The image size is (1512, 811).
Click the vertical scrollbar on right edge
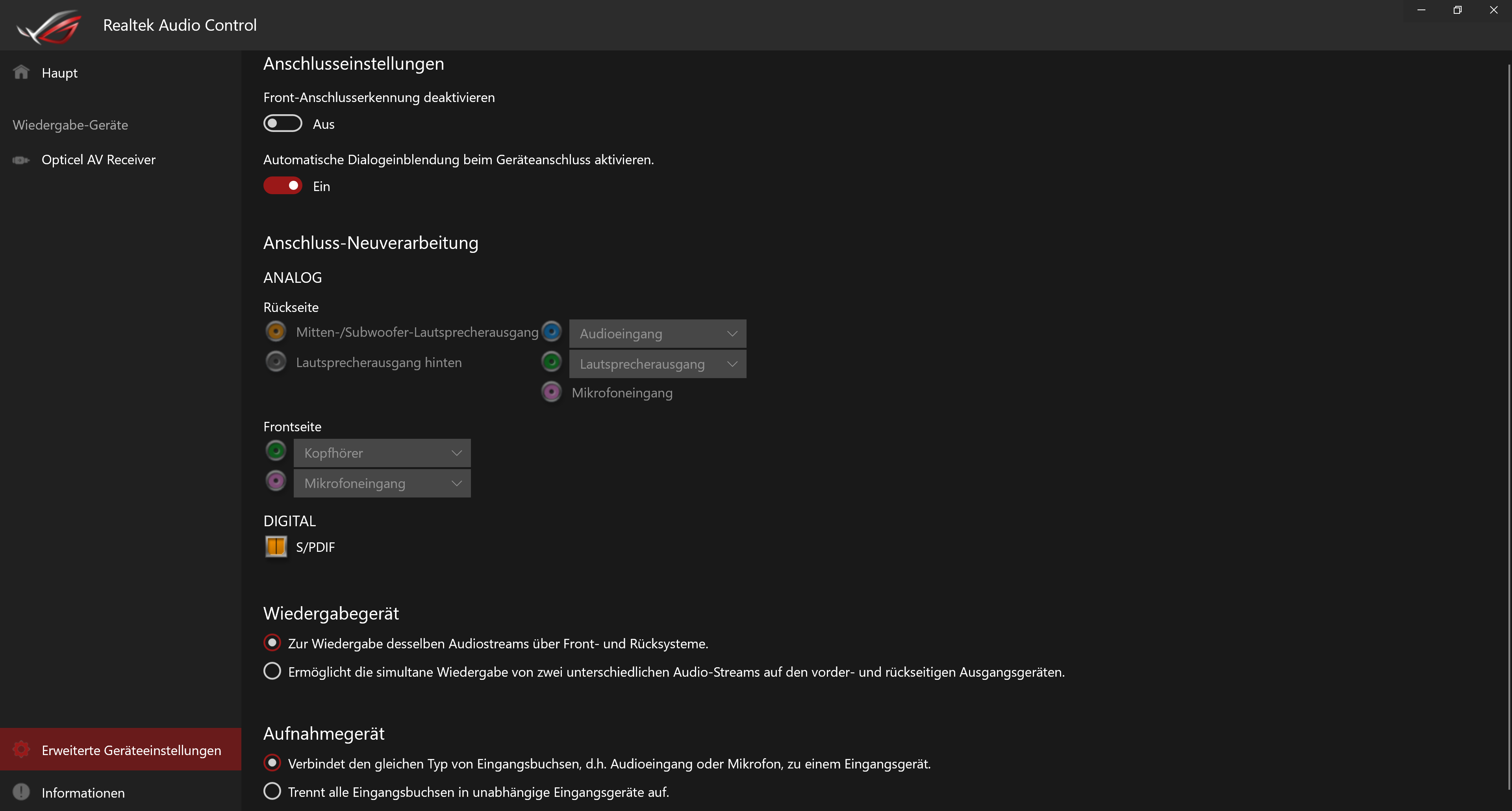pyautogui.click(x=1508, y=411)
